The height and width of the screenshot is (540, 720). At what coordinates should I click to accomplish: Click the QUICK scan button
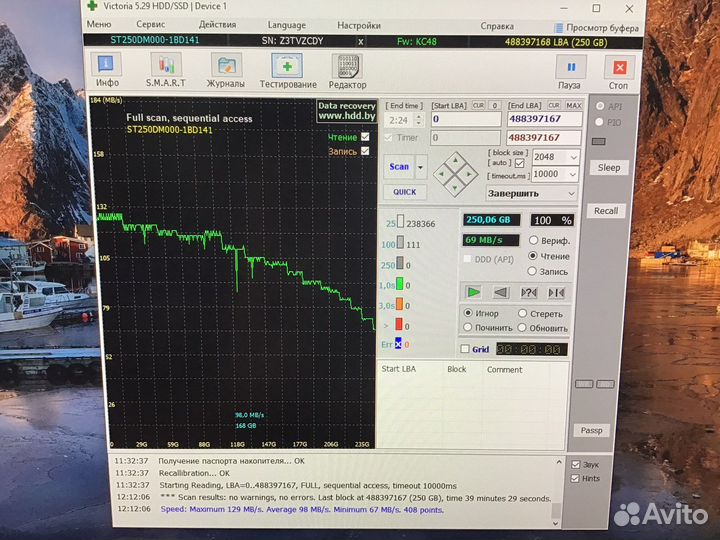click(x=404, y=192)
